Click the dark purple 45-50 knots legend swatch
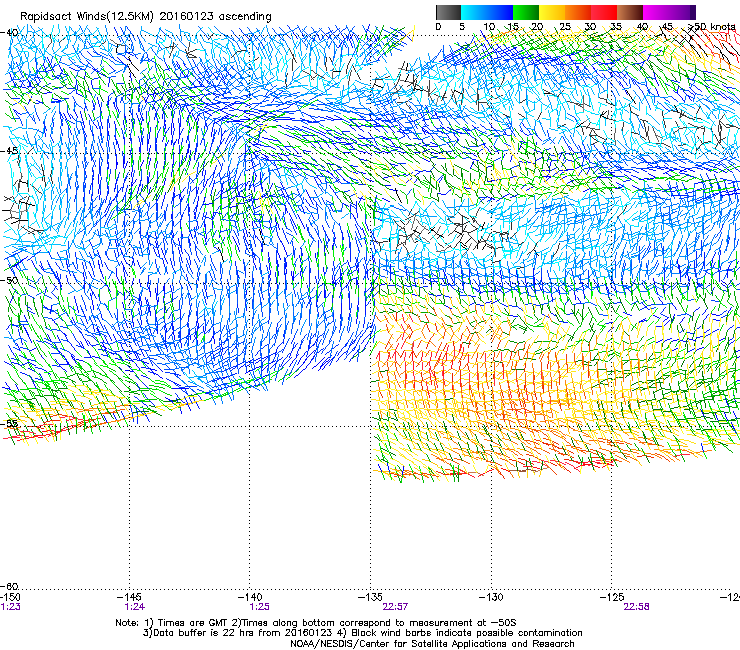Screen dimensions: 740x650 [x=682, y=12]
